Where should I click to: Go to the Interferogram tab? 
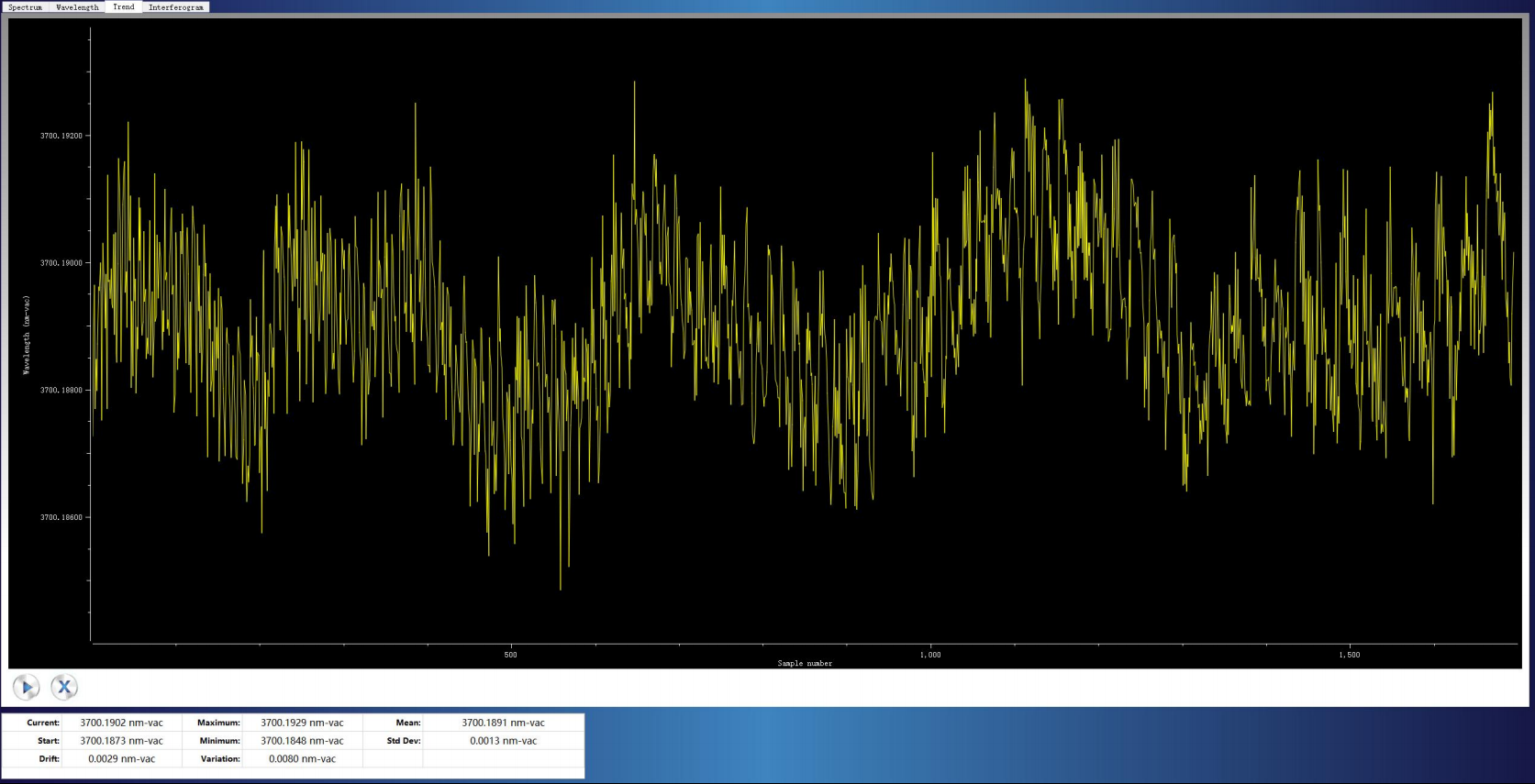[x=176, y=7]
